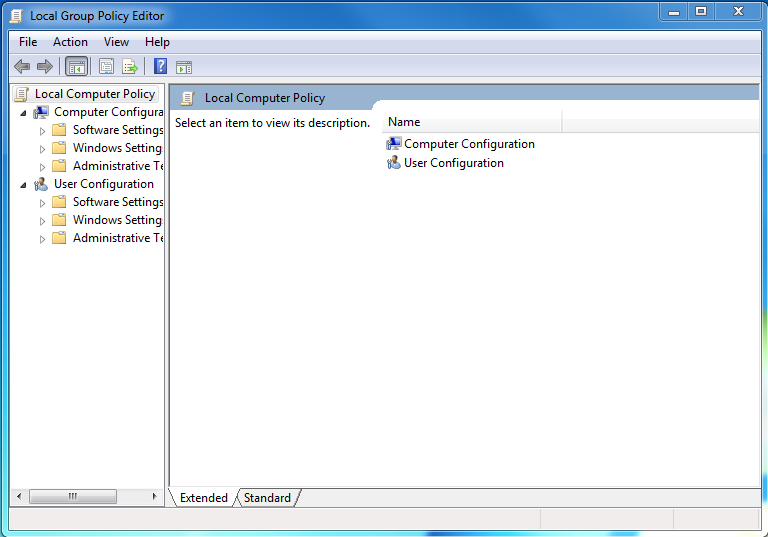768x537 pixels.
Task: Toggle Show/Hide Action Pane toolbar icon
Action: pyautogui.click(x=184, y=67)
